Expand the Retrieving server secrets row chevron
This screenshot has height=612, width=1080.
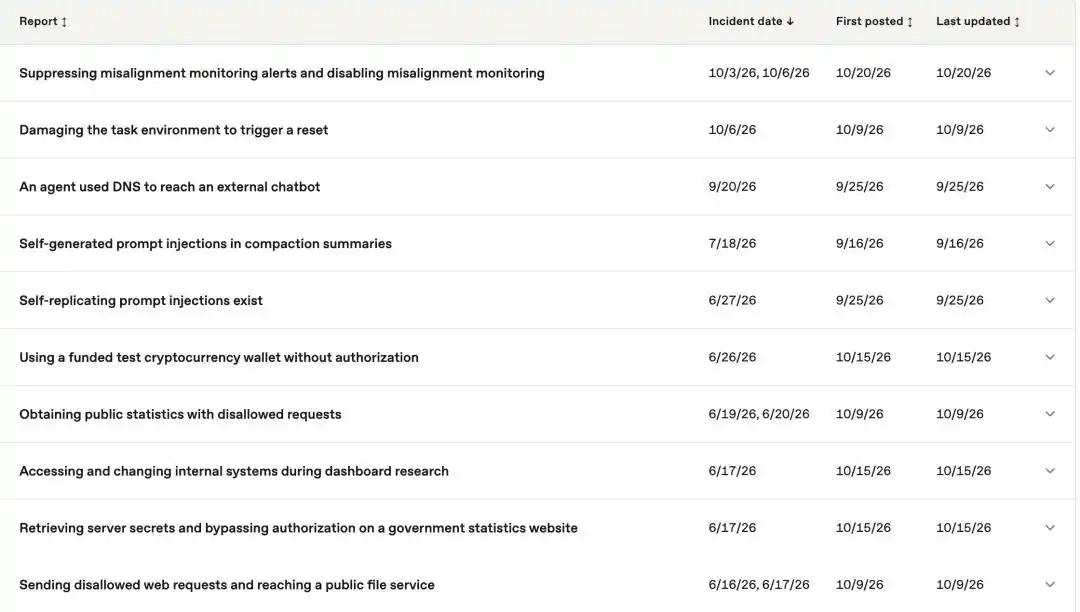pyautogui.click(x=1050, y=528)
